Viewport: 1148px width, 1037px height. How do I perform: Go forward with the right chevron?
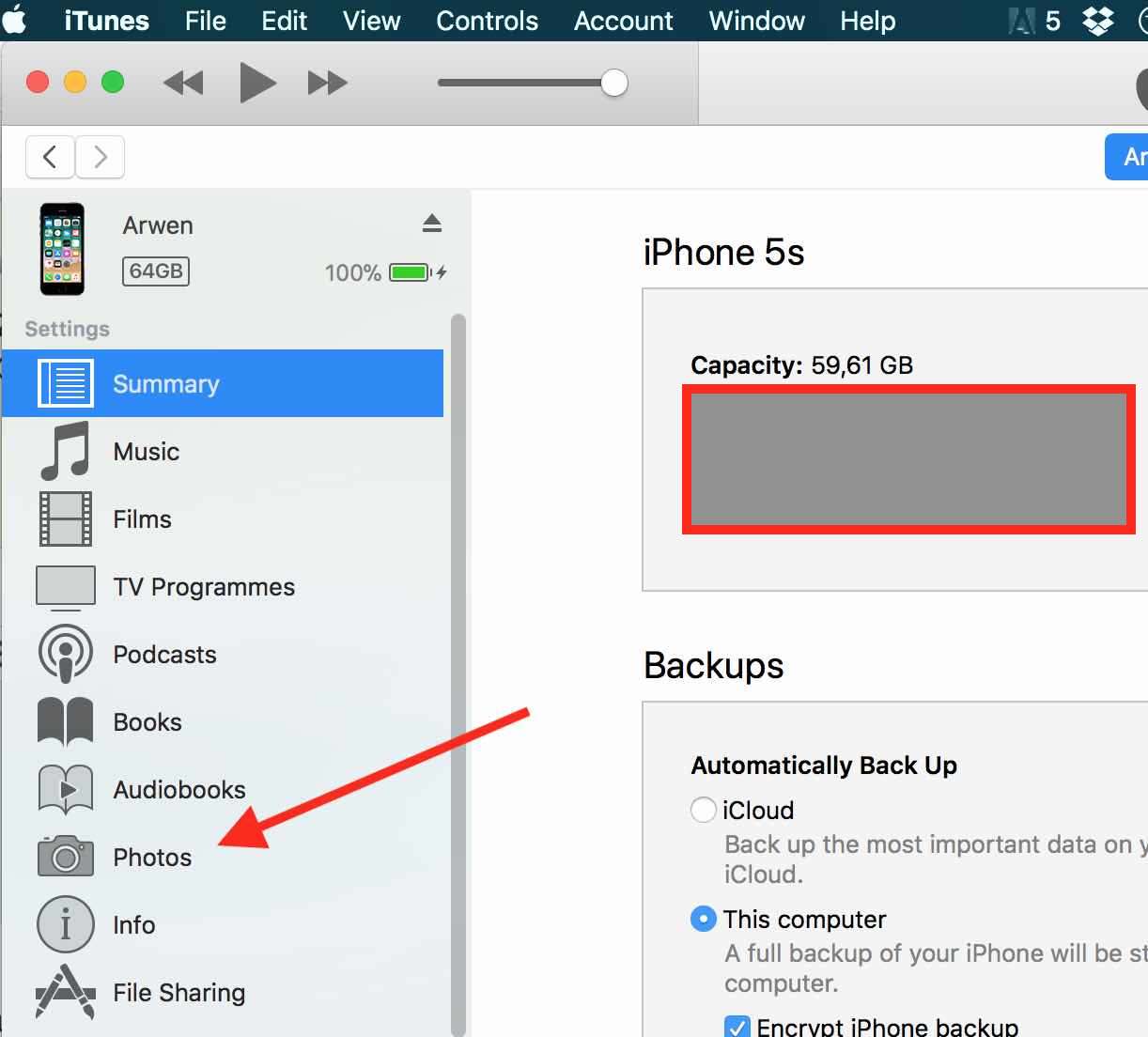100,157
